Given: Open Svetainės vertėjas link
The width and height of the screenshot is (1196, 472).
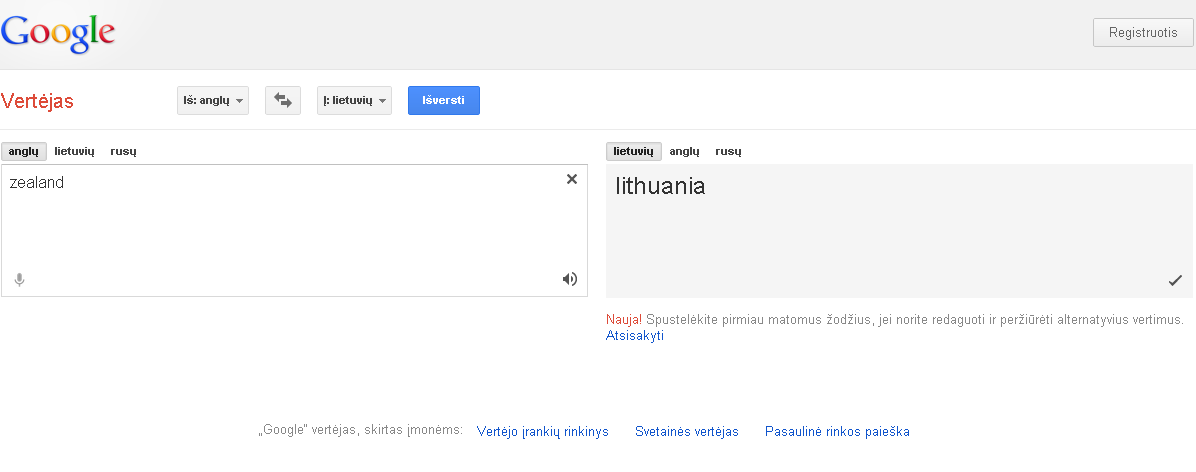Looking at the screenshot, I should (x=686, y=432).
